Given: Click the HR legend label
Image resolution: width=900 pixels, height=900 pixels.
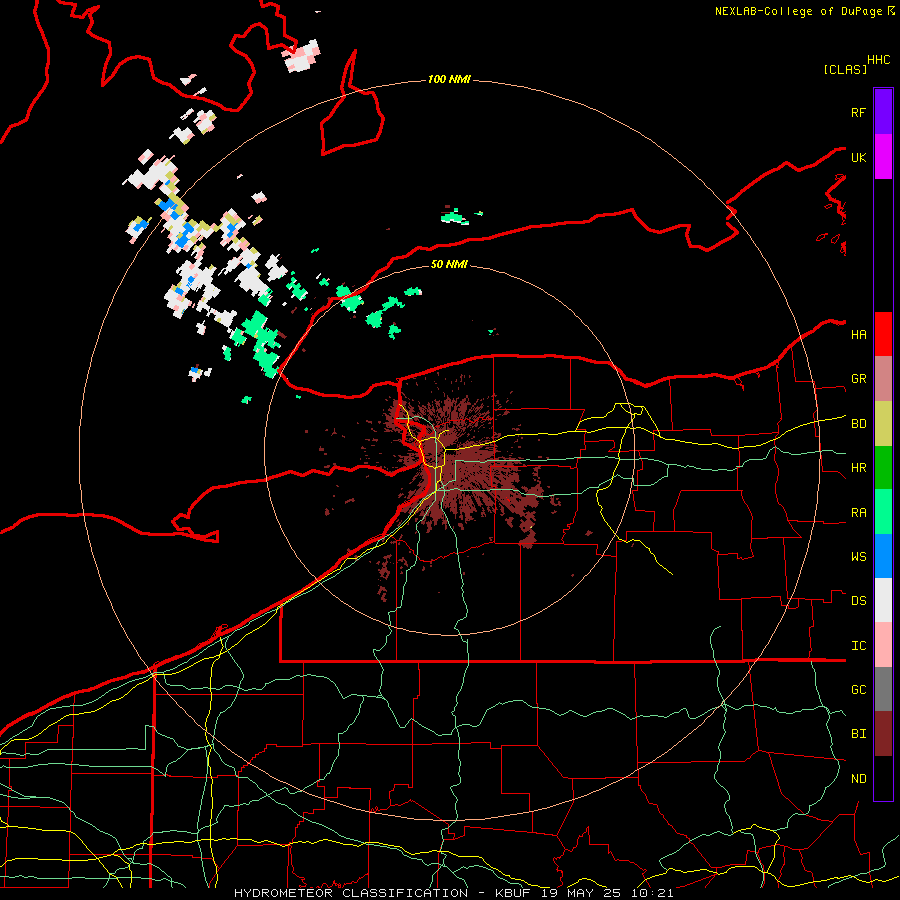Looking at the screenshot, I should 858,468.
